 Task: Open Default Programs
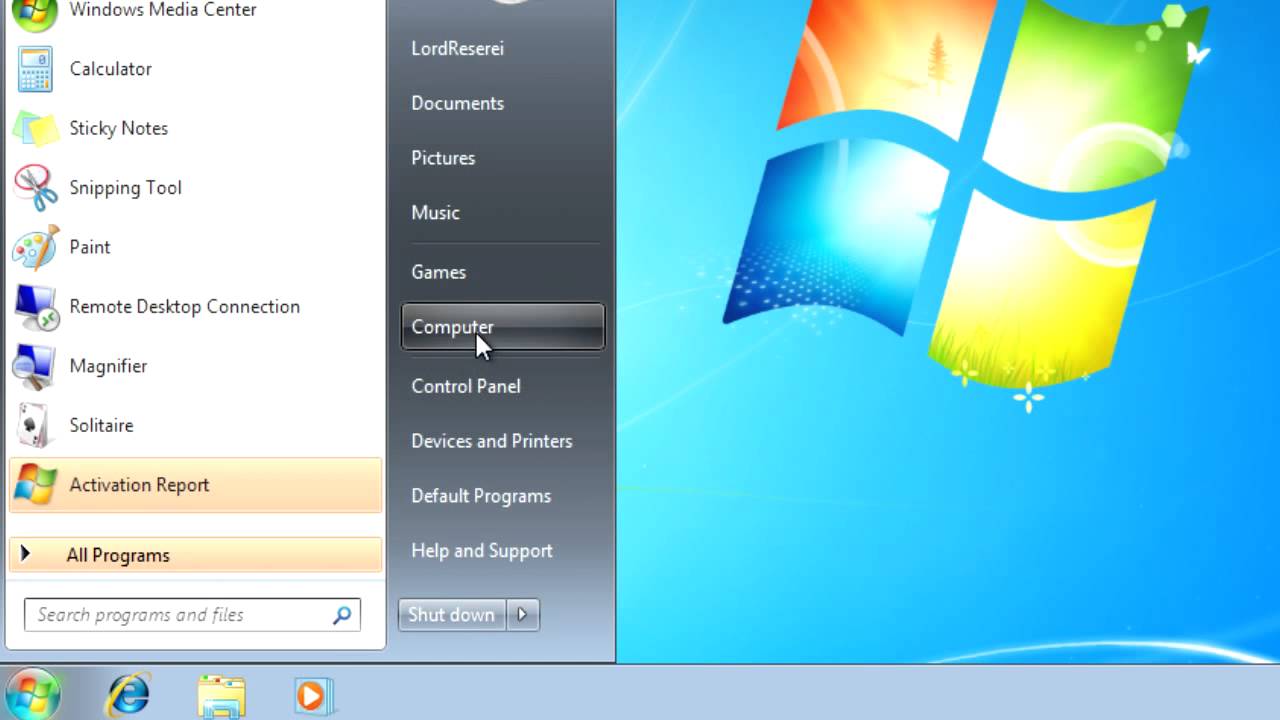click(x=481, y=496)
